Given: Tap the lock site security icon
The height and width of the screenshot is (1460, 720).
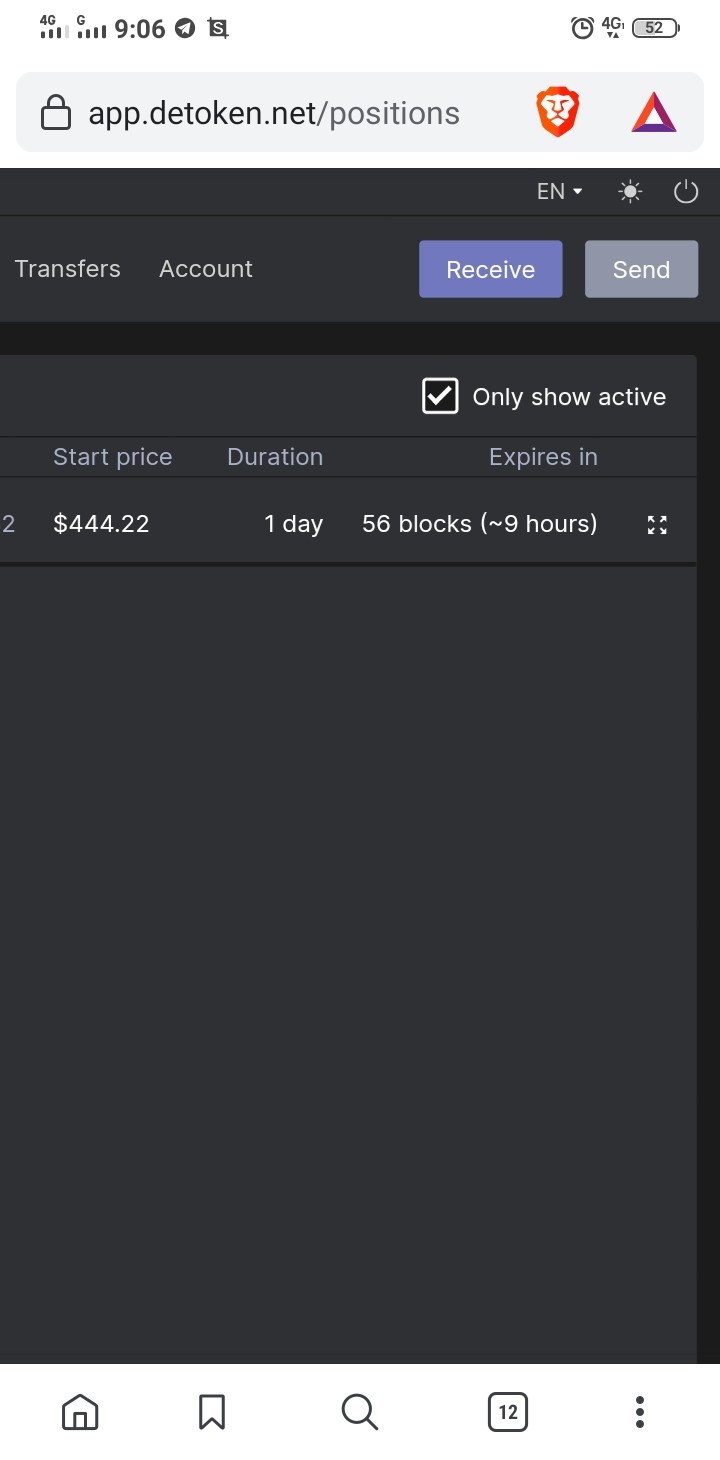Looking at the screenshot, I should click(55, 112).
